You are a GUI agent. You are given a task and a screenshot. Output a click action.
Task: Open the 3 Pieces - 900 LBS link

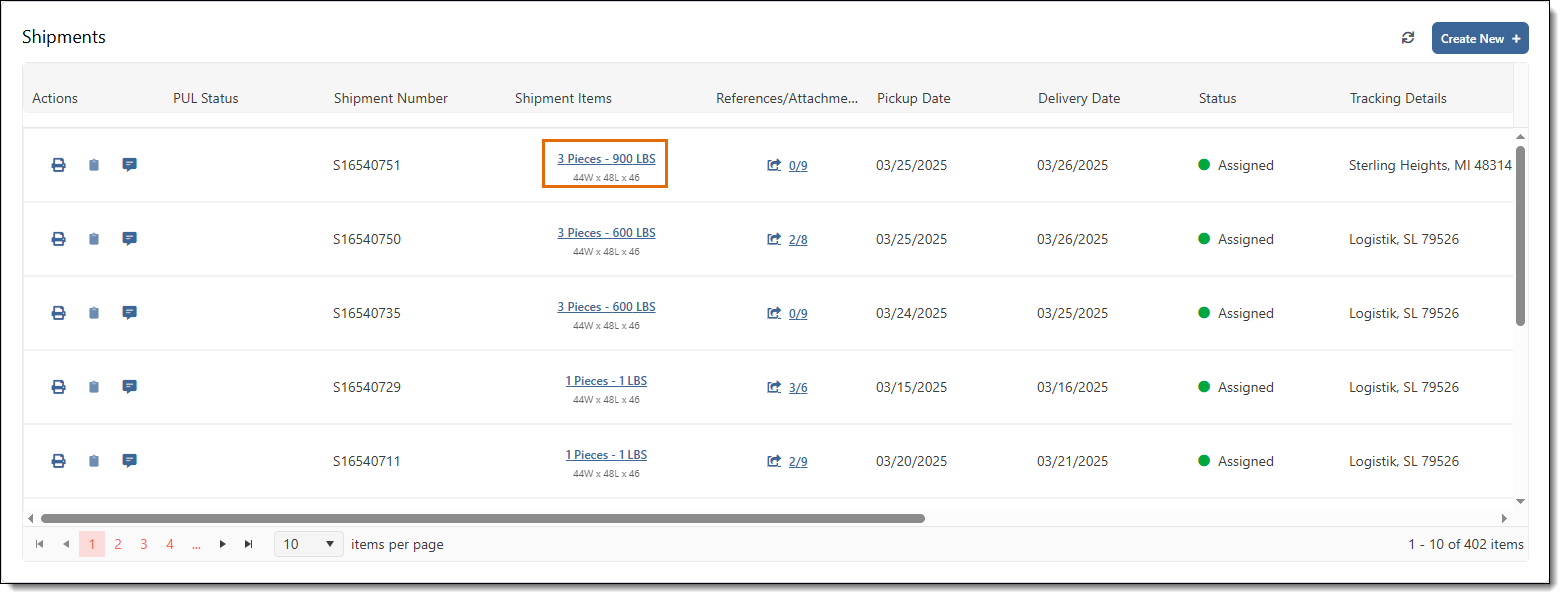coord(606,159)
